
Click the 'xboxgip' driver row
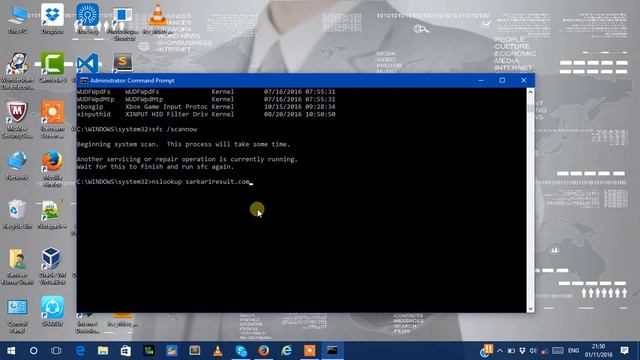[206, 107]
